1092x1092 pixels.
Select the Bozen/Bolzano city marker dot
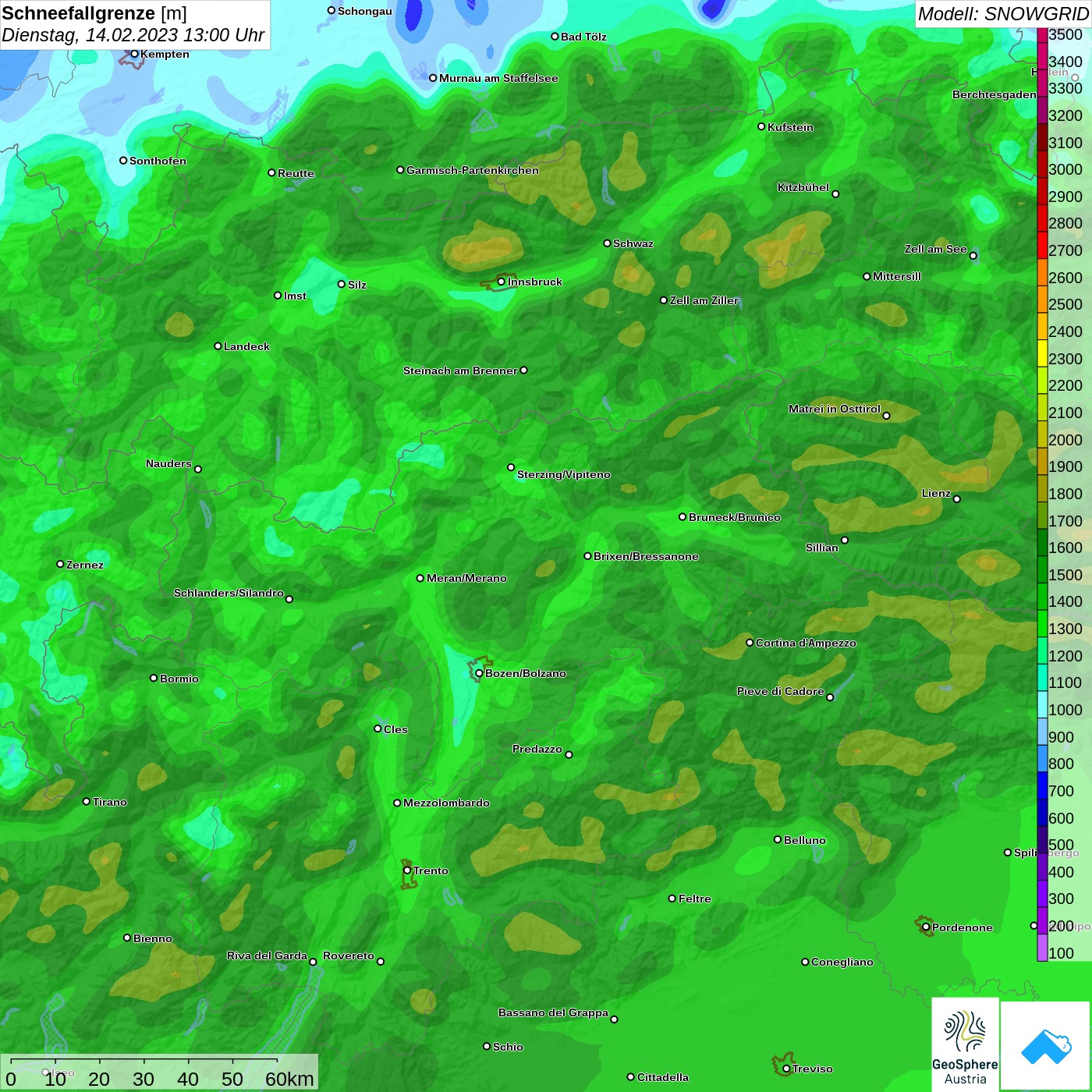[x=479, y=673]
